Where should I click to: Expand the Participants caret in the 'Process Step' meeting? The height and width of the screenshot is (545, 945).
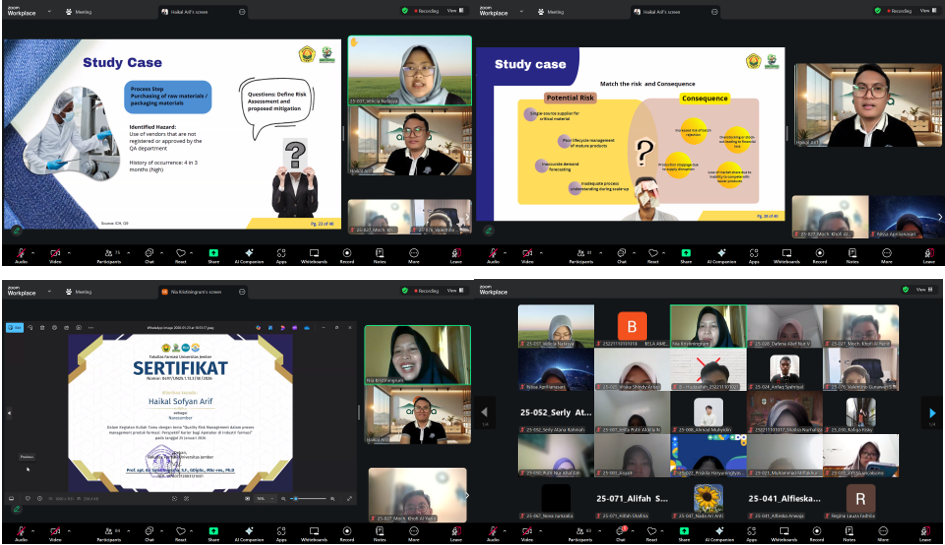click(126, 250)
